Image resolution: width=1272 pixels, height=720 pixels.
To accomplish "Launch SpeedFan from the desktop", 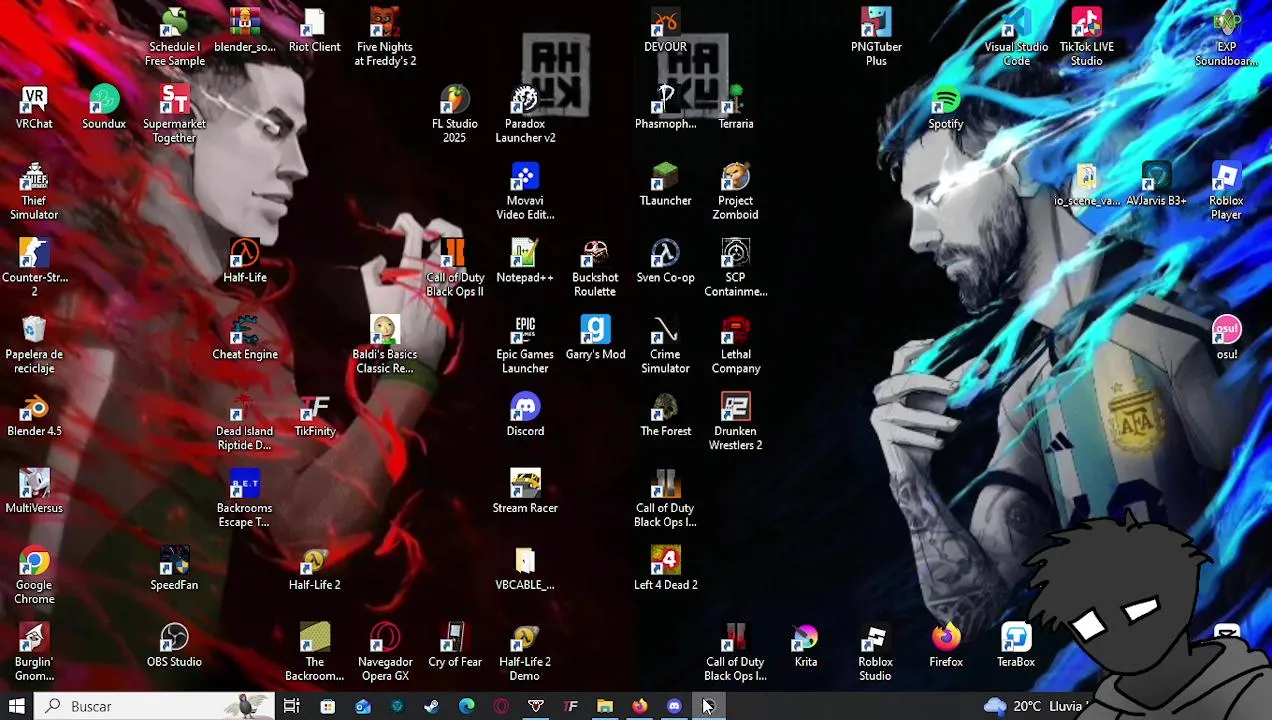I will 174,569.
